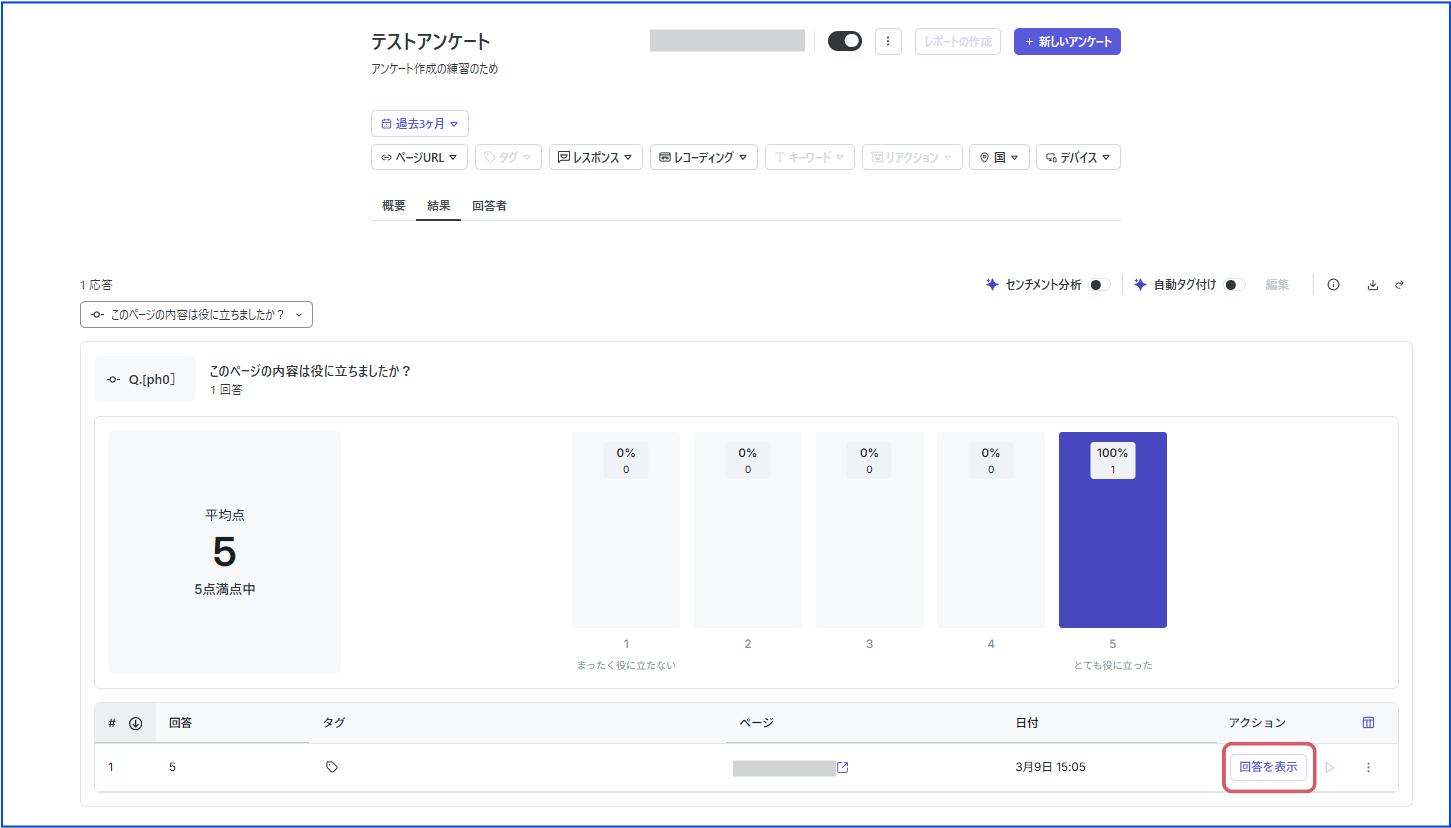1451x828 pixels.
Task: Switch to the 概要 tab
Action: pos(394,205)
